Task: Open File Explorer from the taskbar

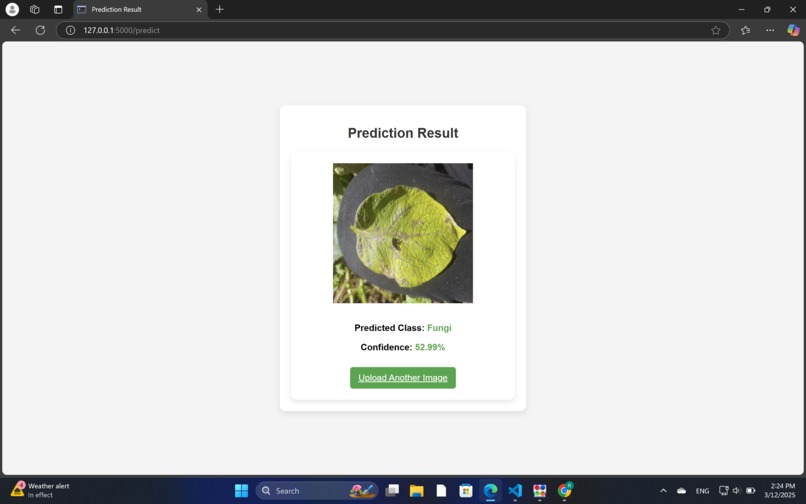Action: click(416, 491)
